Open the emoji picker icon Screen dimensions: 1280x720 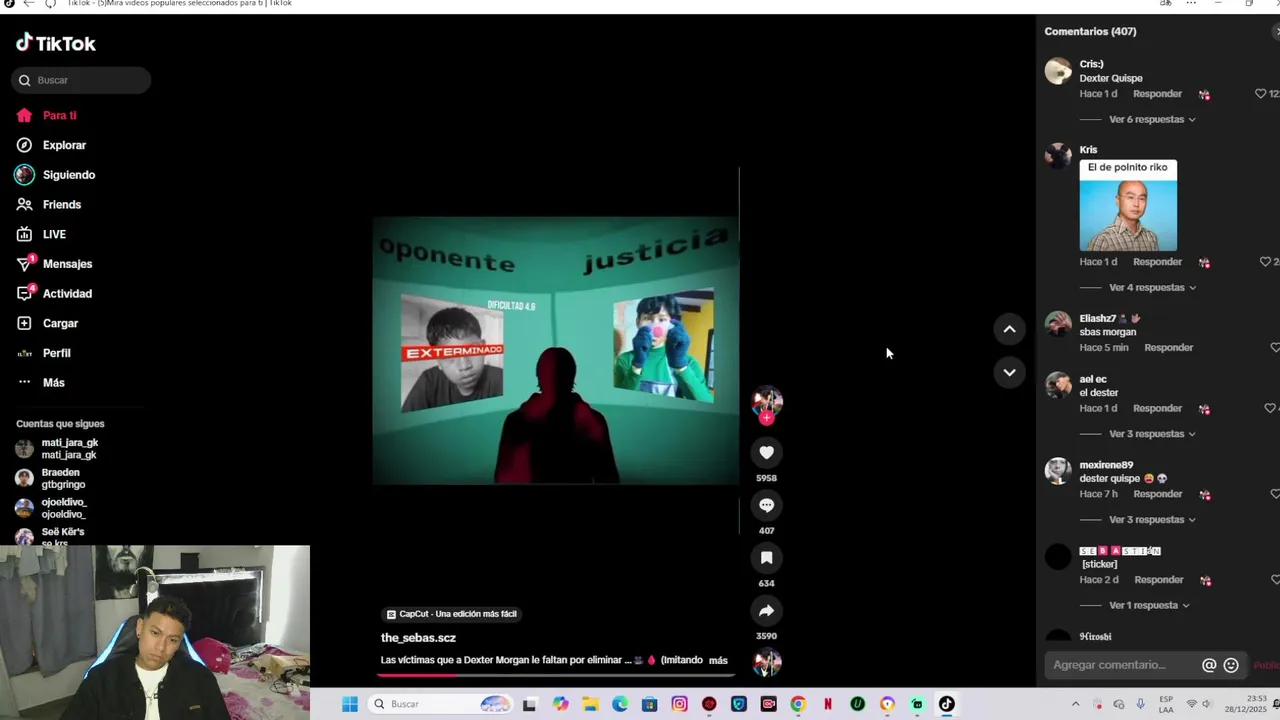coord(1231,665)
